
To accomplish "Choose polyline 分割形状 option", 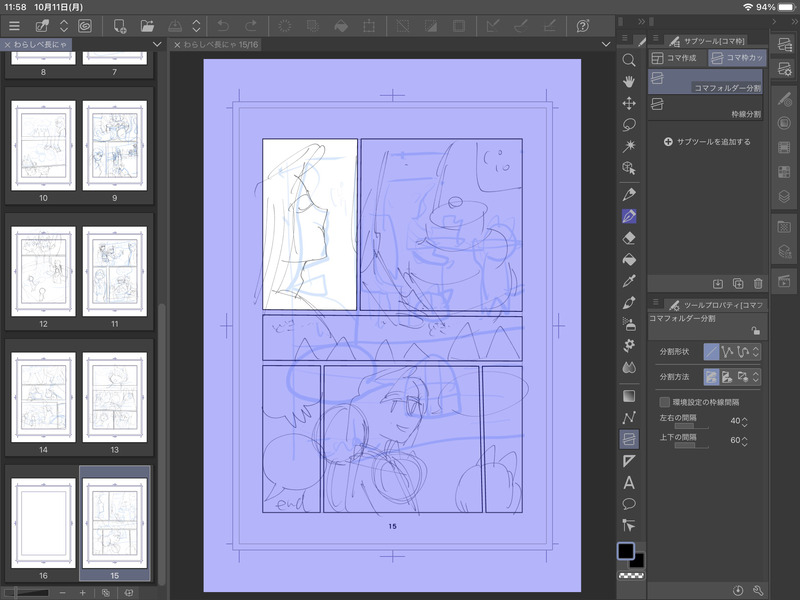I will [x=727, y=352].
